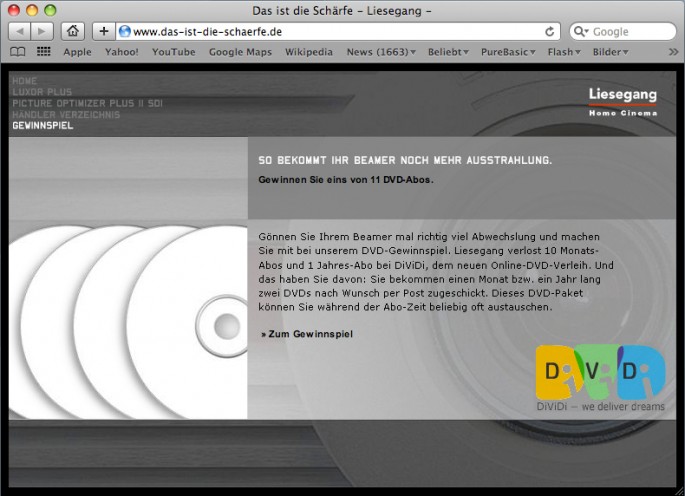The width and height of the screenshot is (685, 496).
Task: Open the Yahoo! bookmark
Action: click(x=121, y=52)
